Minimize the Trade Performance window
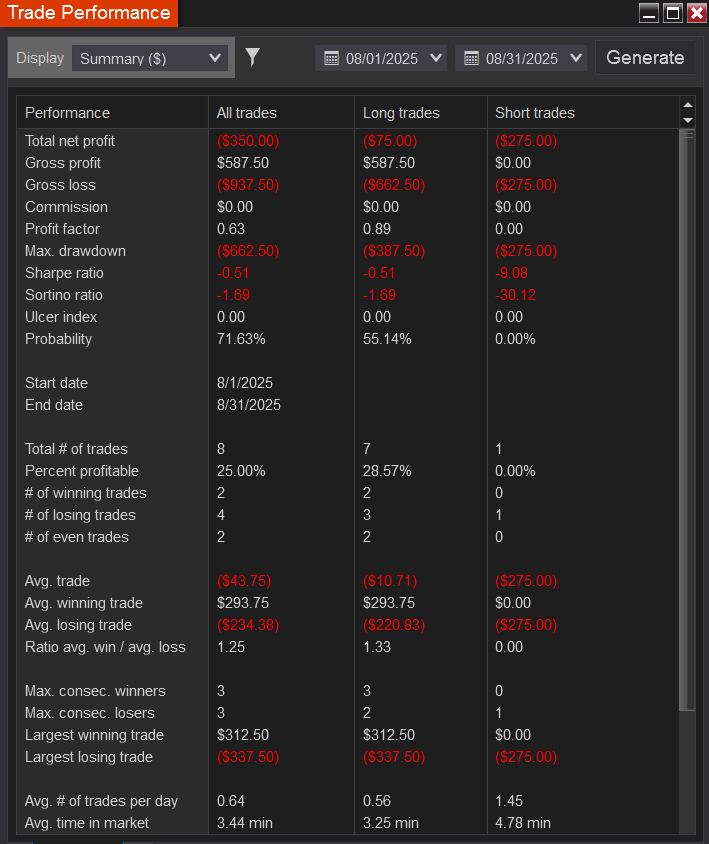This screenshot has height=844, width=709. pyautogui.click(x=649, y=13)
